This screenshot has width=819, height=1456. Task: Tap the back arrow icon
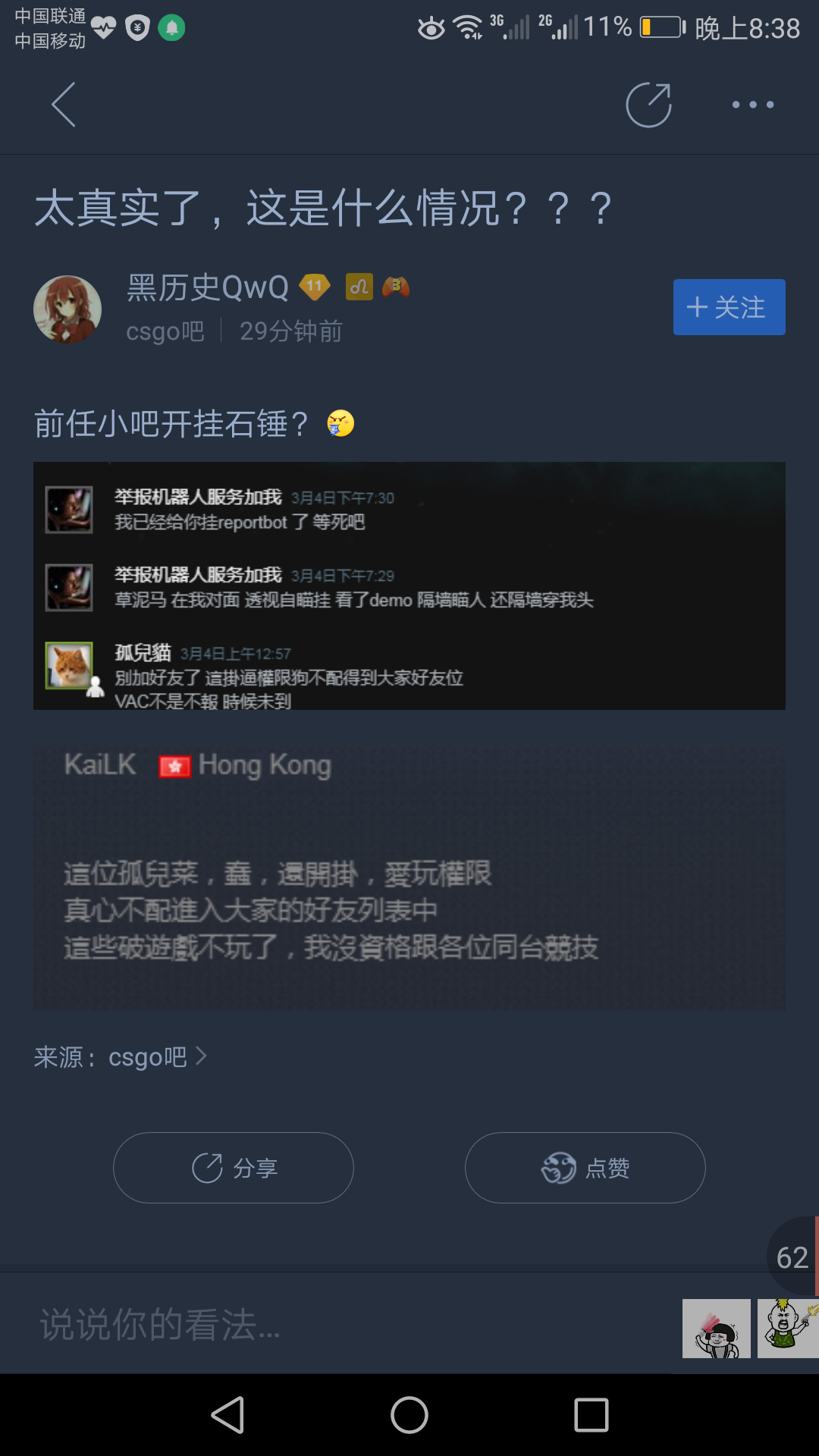[x=64, y=105]
